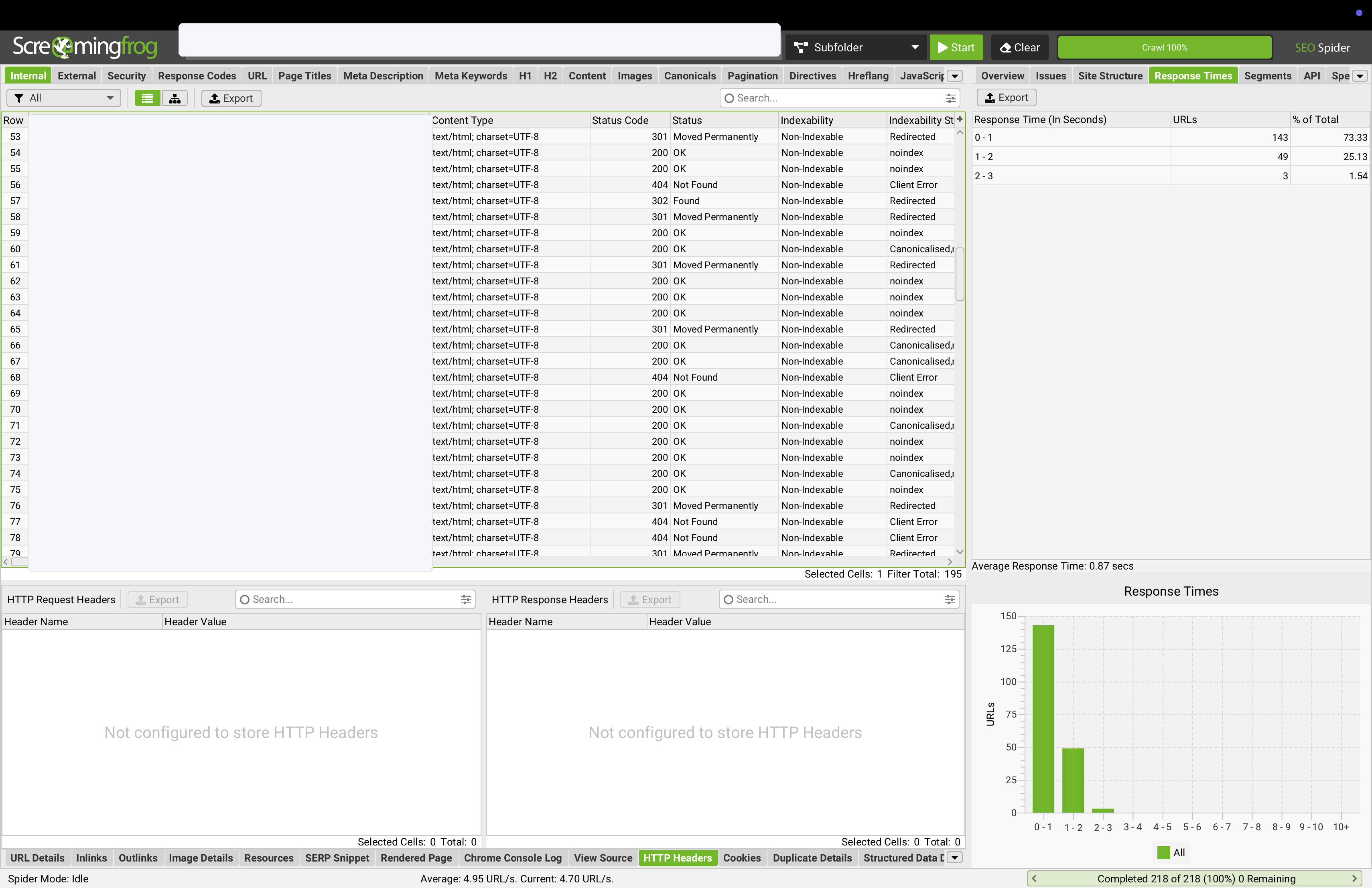Screen dimensions: 1372x888
Task: Select Status Code cell in row 56
Action: coord(629,184)
